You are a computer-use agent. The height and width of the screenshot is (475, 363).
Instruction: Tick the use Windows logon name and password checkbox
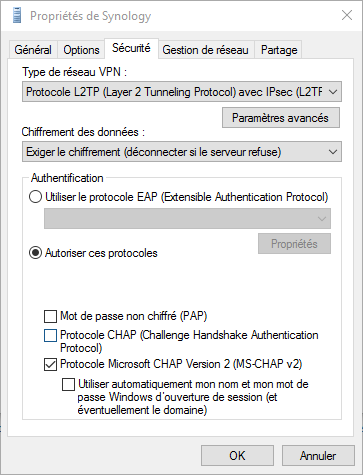(68, 384)
